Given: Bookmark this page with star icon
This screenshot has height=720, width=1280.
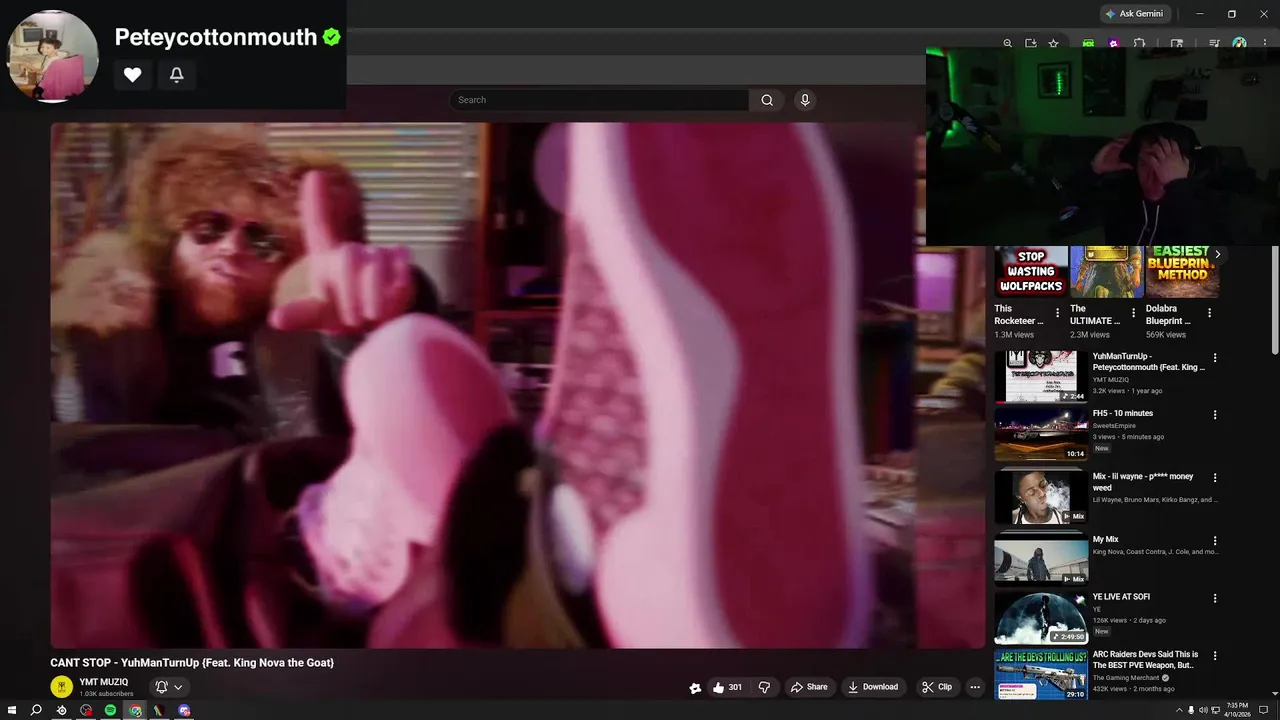Looking at the screenshot, I should click(1053, 44).
